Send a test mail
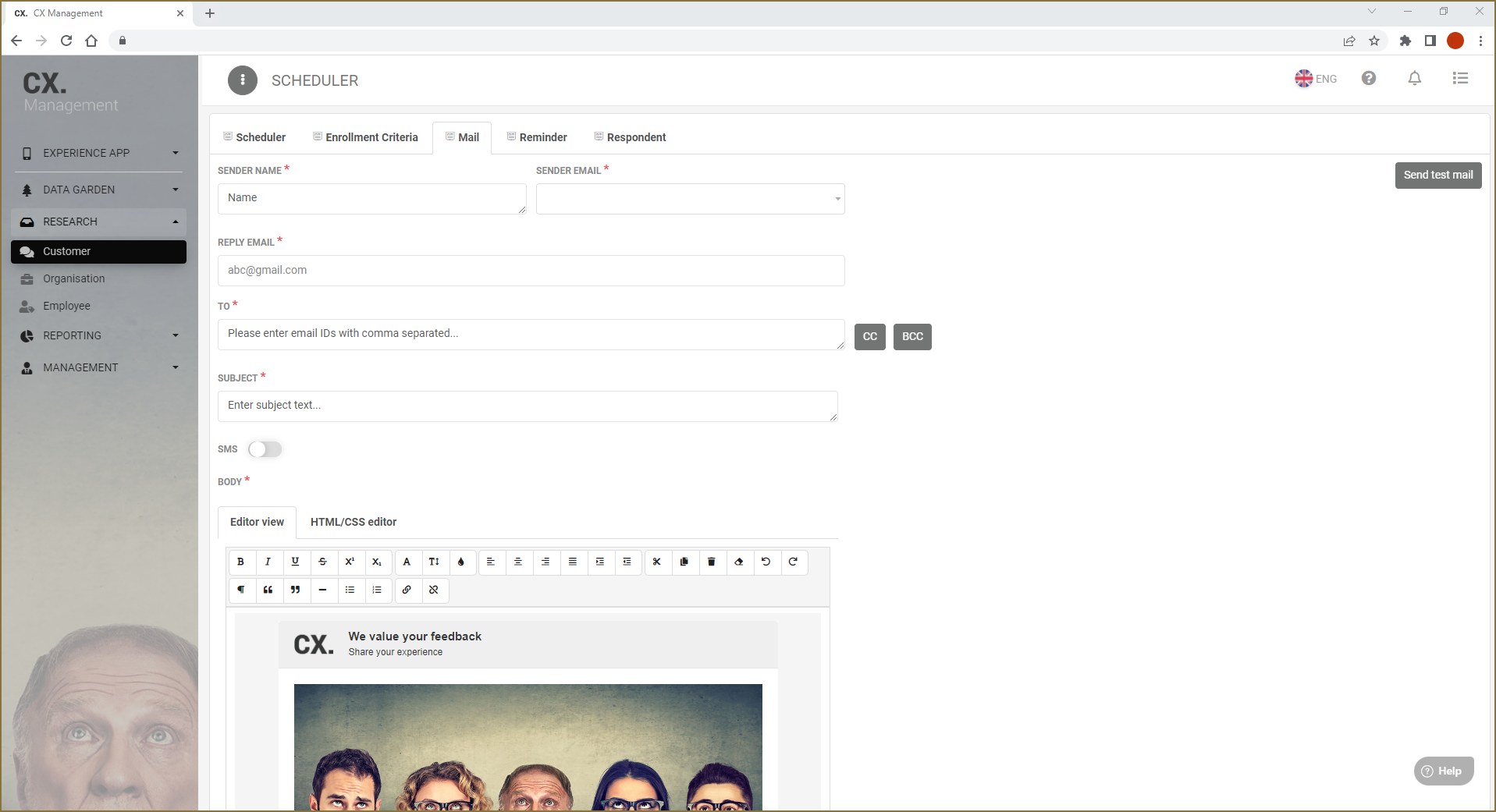Viewport: 1496px width, 812px height. point(1438,176)
